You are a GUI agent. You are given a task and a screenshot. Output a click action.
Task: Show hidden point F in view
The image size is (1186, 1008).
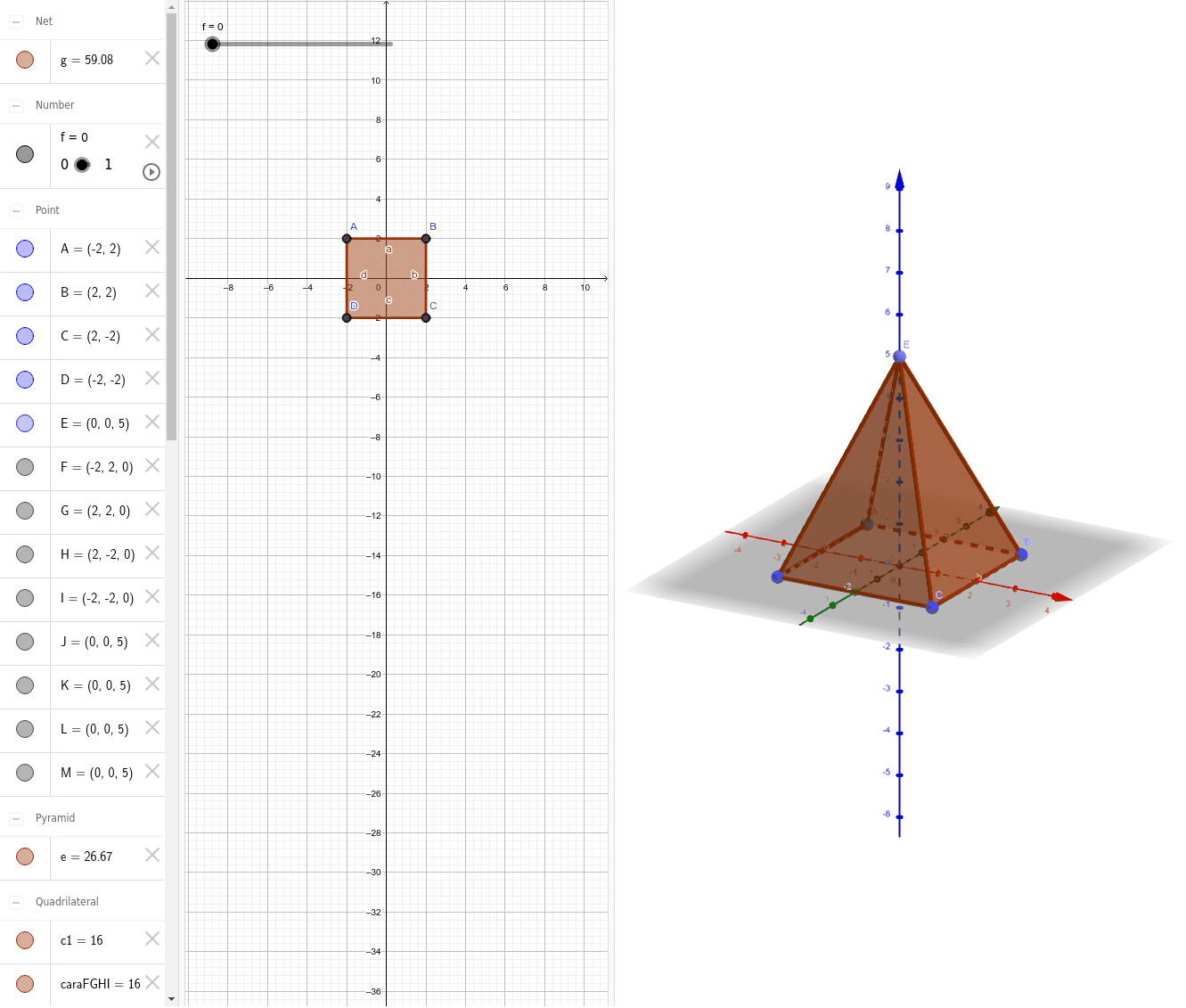(25, 467)
